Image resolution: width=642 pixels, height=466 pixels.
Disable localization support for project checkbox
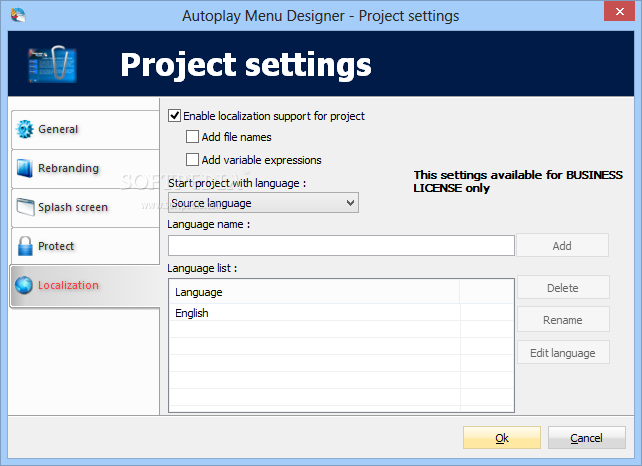(x=174, y=116)
